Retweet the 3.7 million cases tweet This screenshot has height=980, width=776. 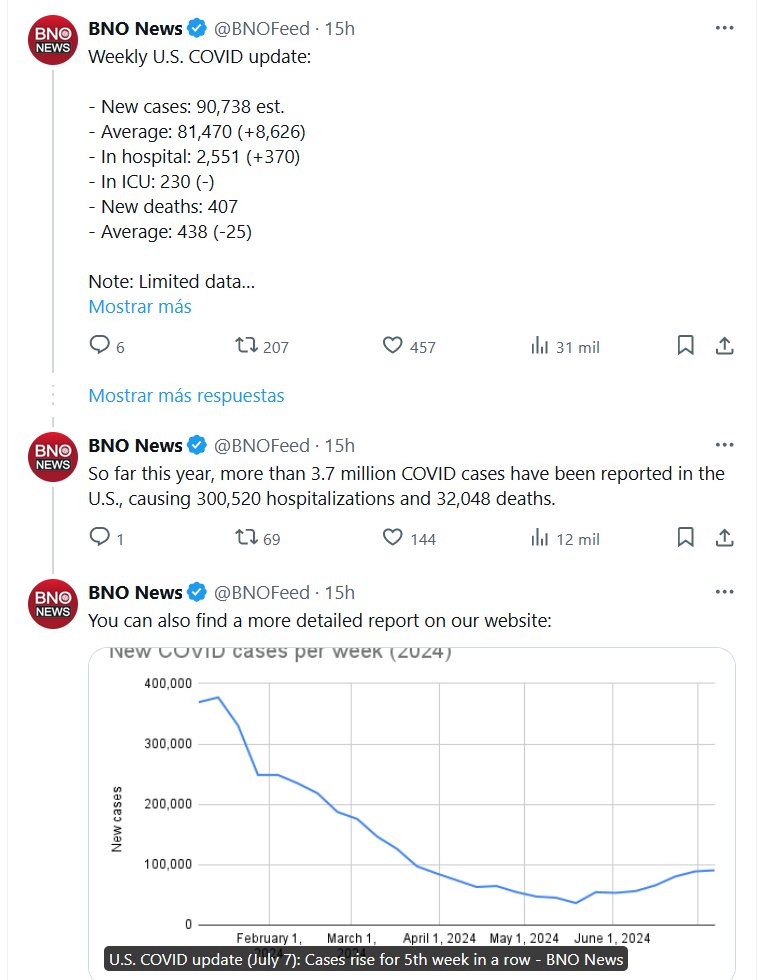245,538
